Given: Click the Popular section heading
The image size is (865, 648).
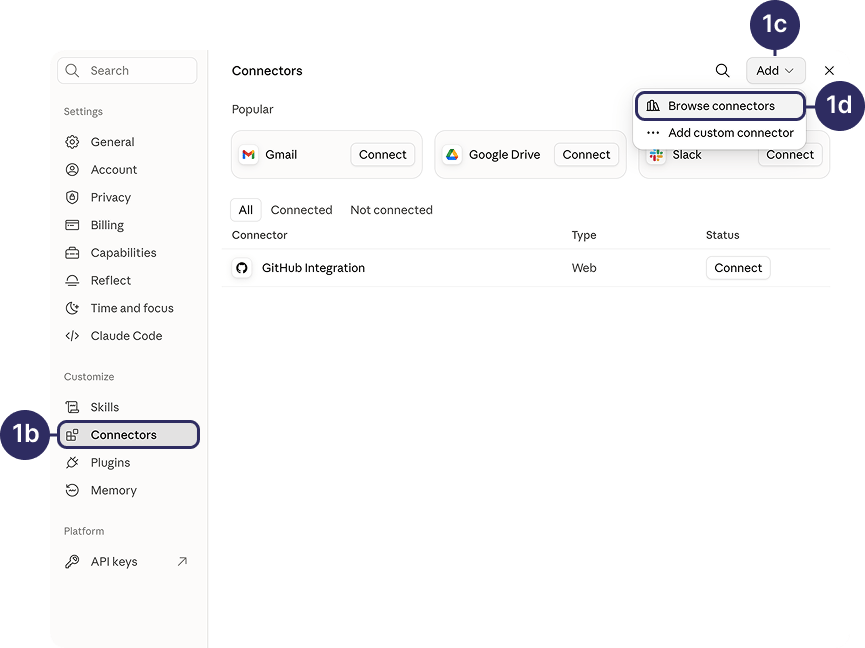Looking at the screenshot, I should pos(252,109).
